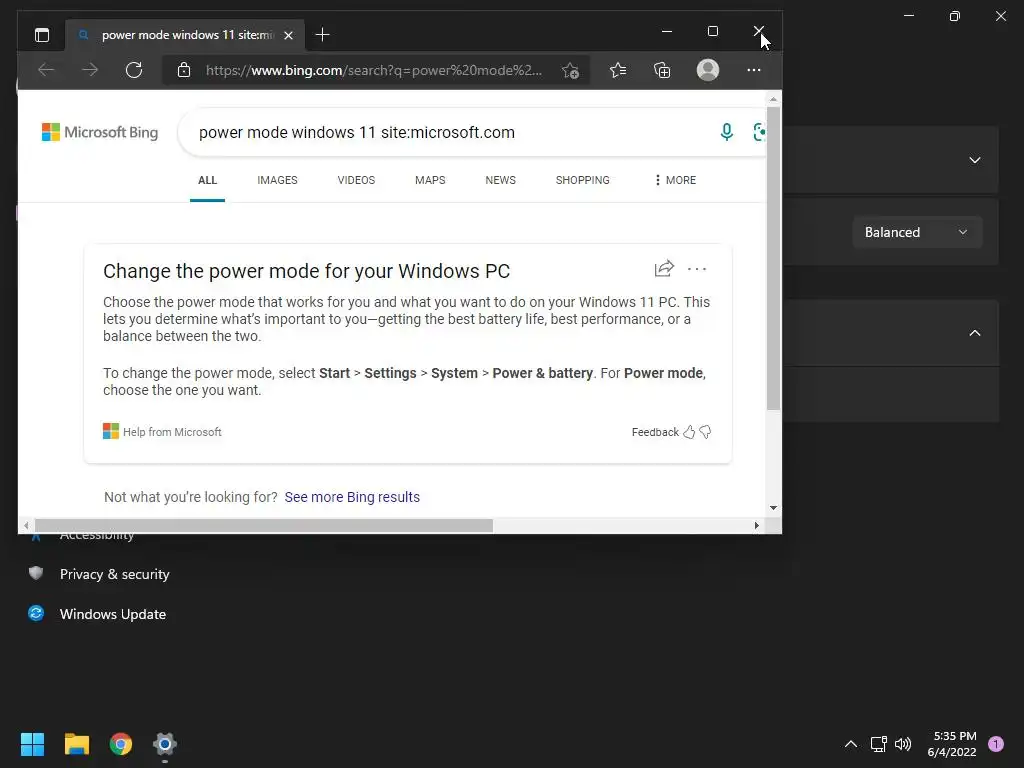Start voice search with microphone icon

tap(726, 132)
